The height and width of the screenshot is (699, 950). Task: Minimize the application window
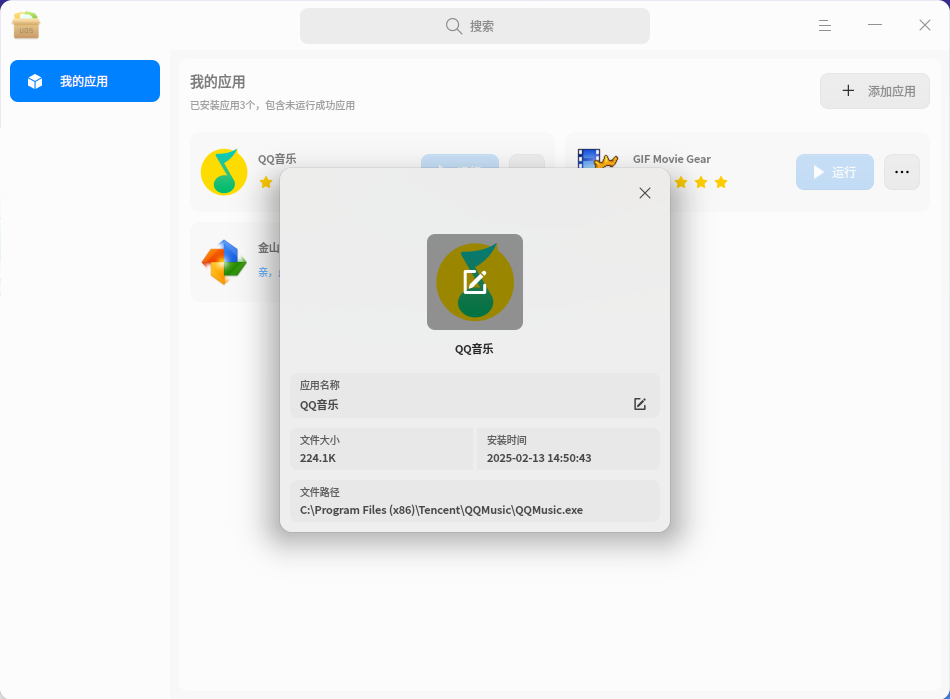pyautogui.click(x=875, y=25)
